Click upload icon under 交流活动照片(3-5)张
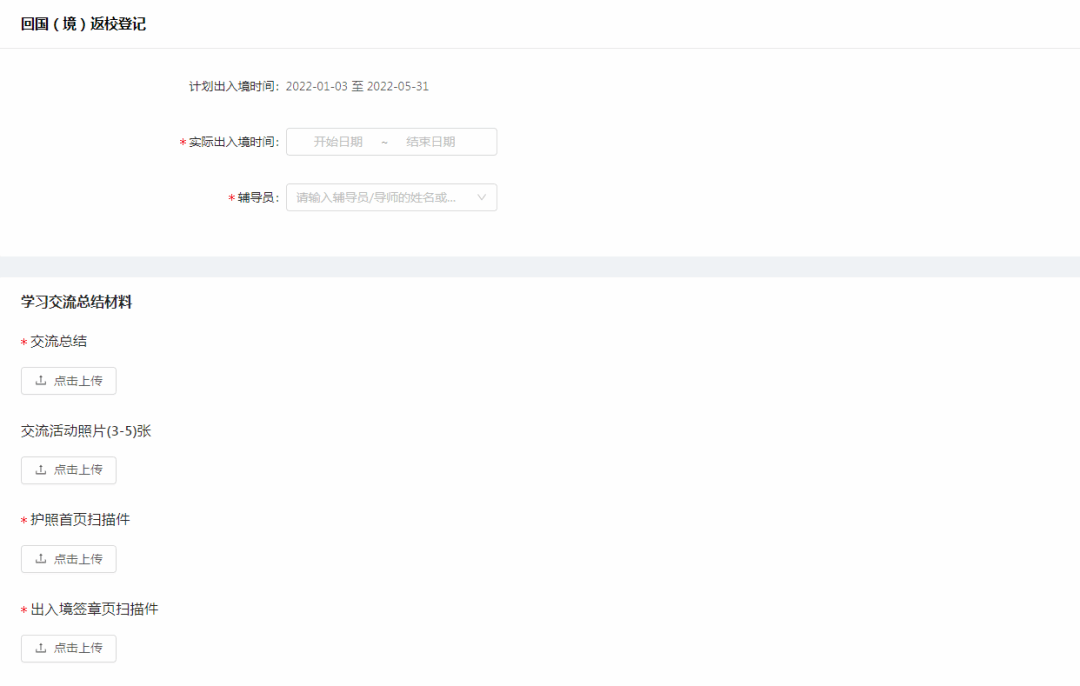The height and width of the screenshot is (686, 1080). (x=41, y=470)
